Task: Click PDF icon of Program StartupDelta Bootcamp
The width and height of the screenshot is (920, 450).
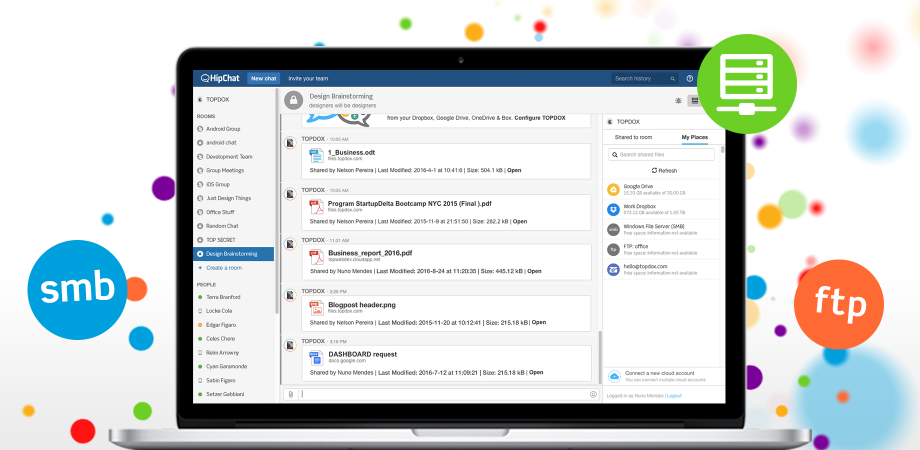Action: (x=316, y=207)
